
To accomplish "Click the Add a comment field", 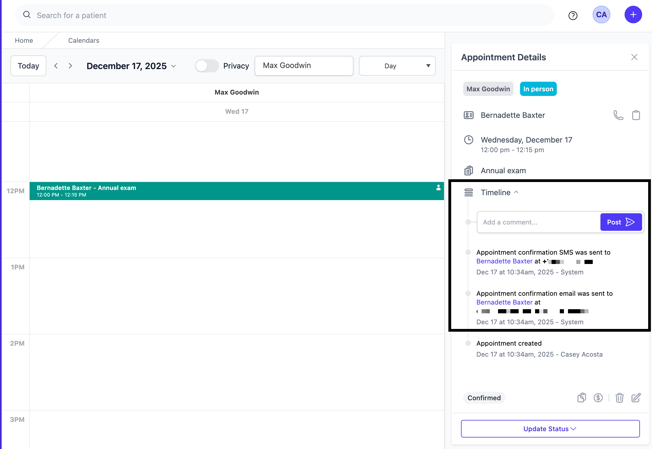I will (x=538, y=222).
